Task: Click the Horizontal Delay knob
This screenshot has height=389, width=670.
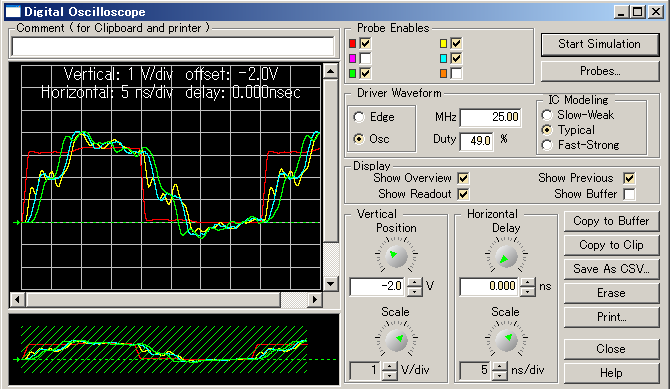Action: (x=506, y=256)
